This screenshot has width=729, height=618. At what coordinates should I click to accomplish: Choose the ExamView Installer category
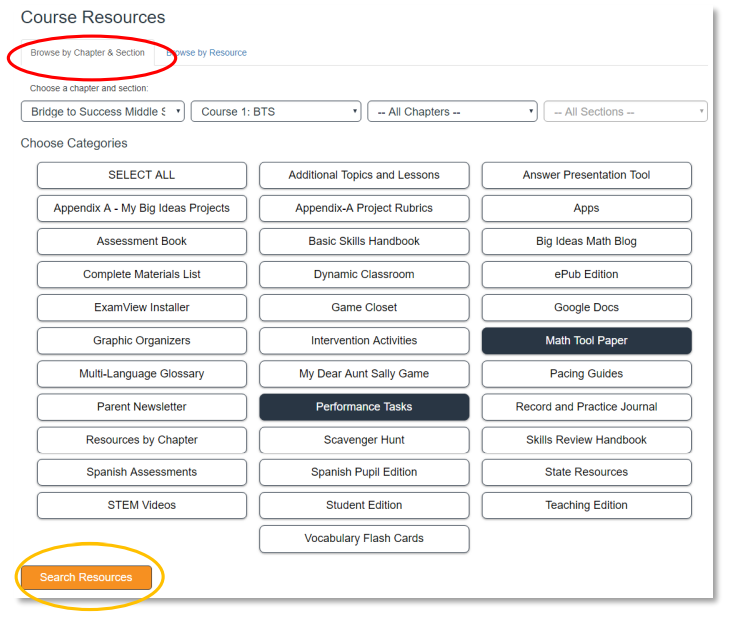coord(142,308)
